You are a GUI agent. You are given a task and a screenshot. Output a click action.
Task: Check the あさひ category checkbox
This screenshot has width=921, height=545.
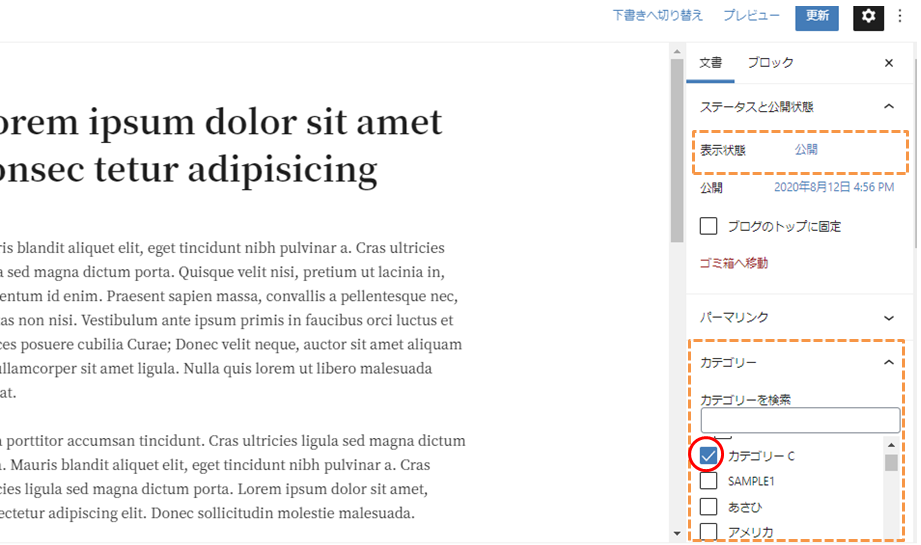709,507
